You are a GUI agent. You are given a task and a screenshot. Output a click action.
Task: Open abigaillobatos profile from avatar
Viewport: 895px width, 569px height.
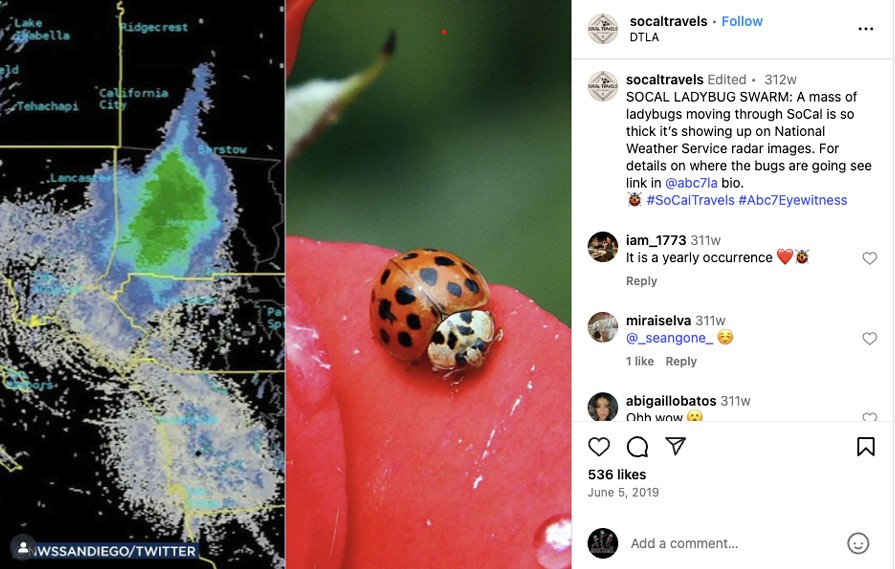603,406
